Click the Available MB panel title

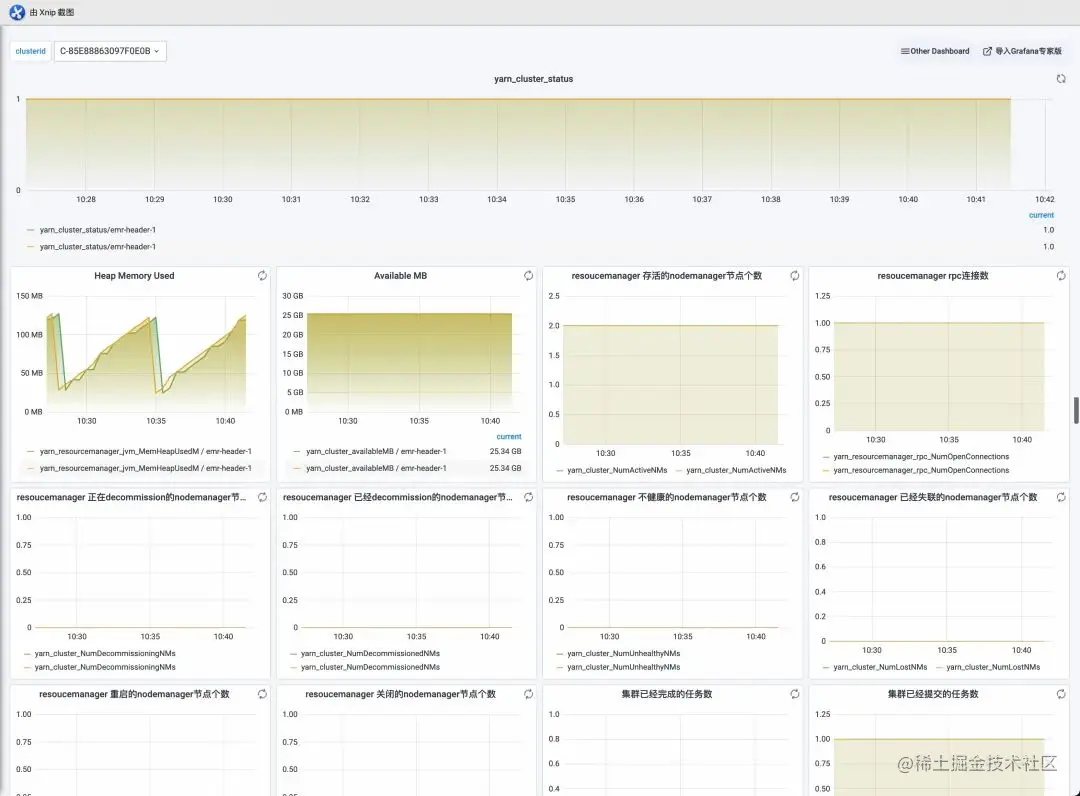coord(400,275)
